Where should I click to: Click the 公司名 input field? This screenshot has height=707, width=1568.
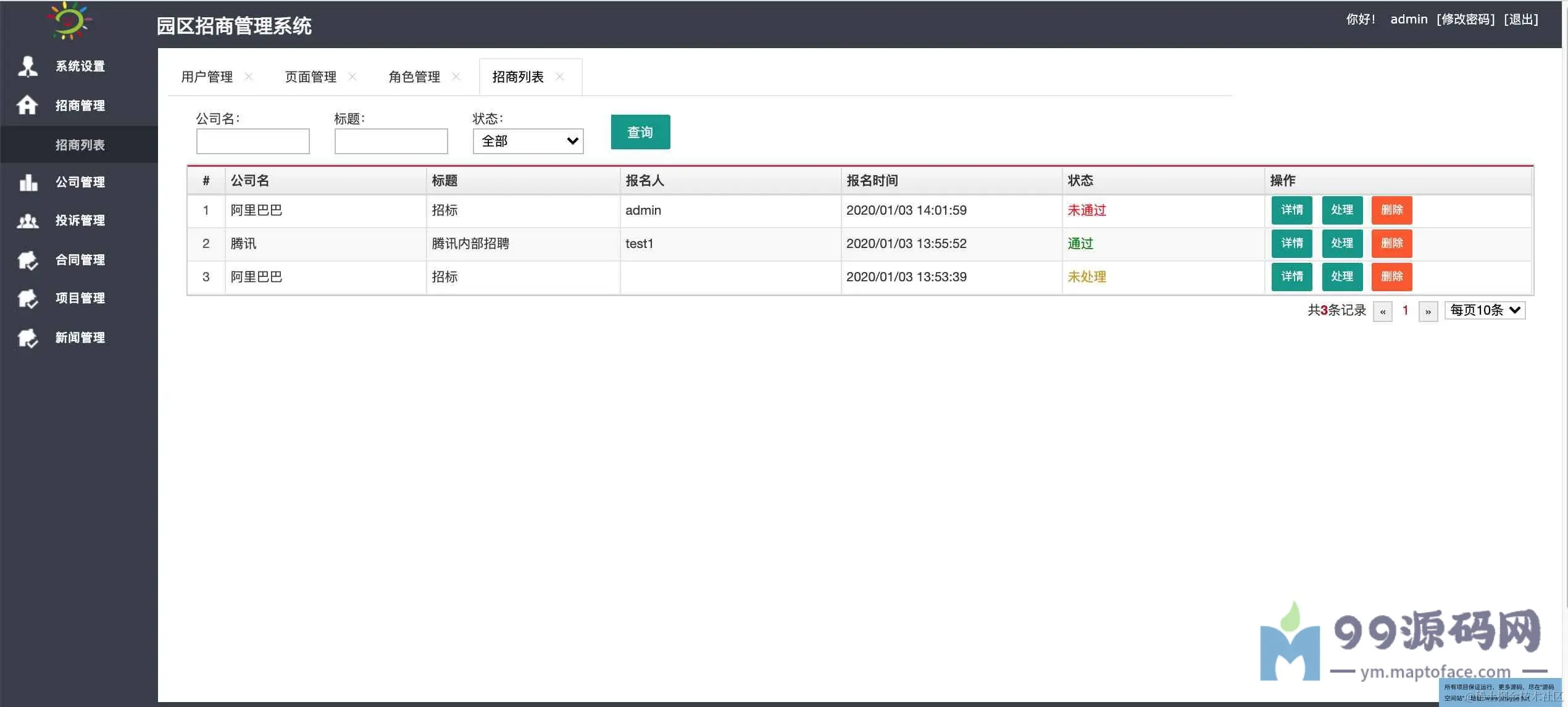(253, 141)
